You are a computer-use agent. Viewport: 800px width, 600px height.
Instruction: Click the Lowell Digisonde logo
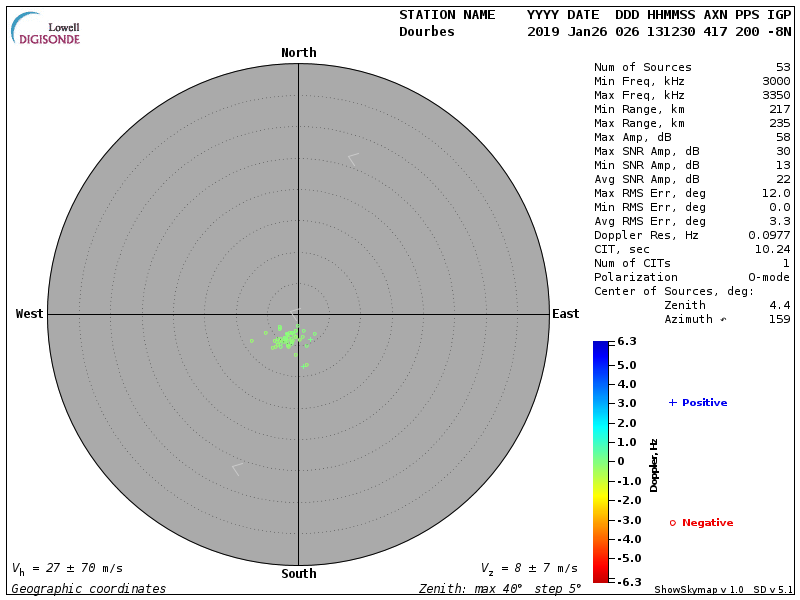[x=46, y=29]
